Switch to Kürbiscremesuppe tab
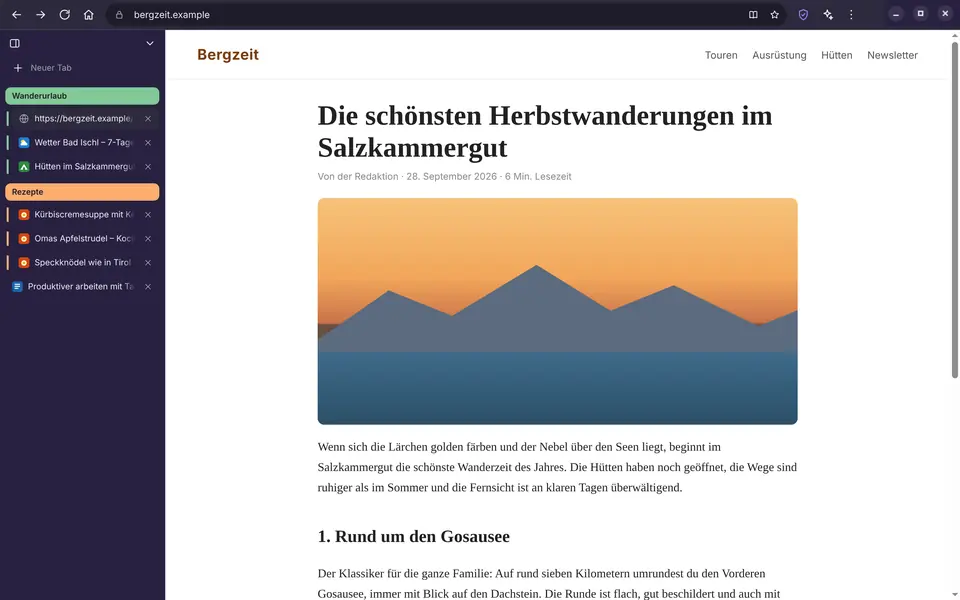 click(x=82, y=215)
